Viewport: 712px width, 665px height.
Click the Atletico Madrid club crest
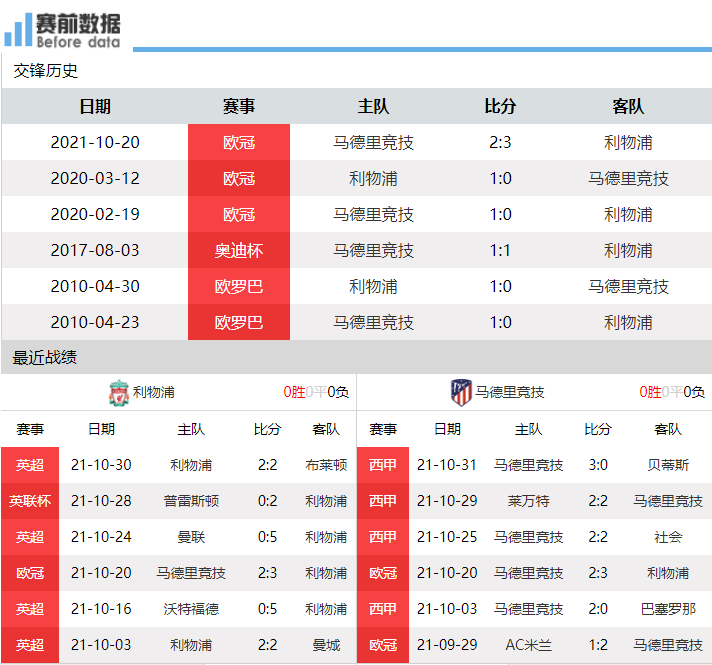coord(461,392)
